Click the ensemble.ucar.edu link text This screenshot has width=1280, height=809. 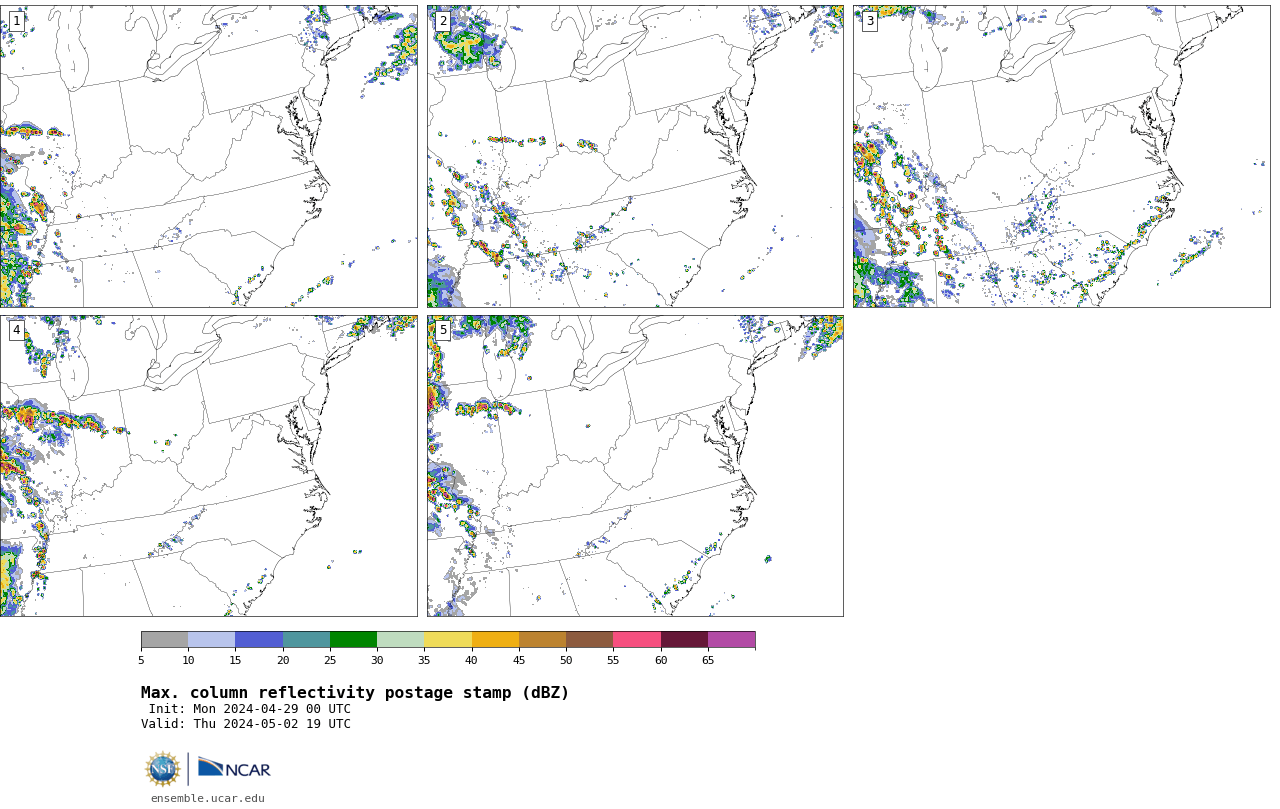click(x=208, y=798)
